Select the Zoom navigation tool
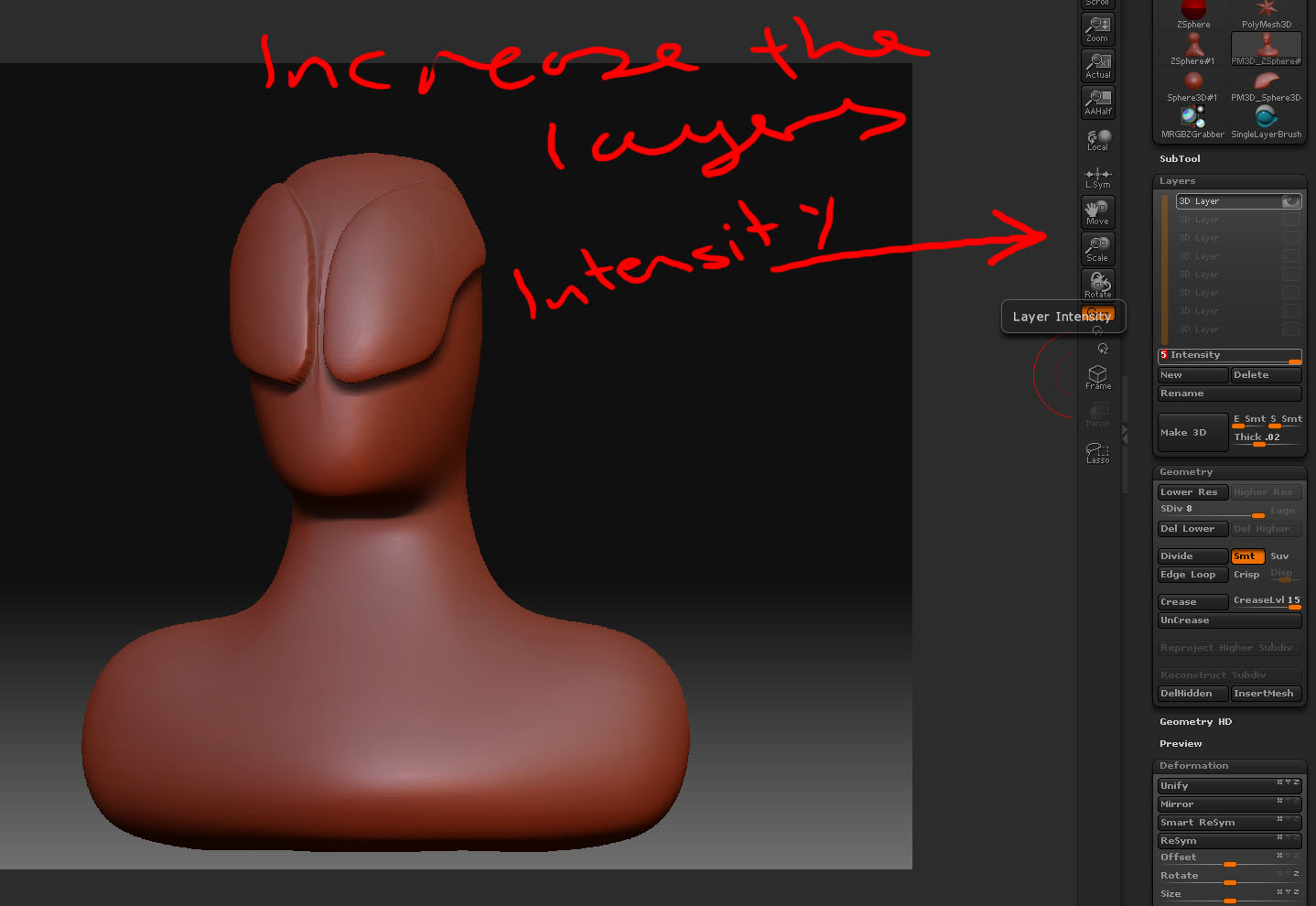Image resolution: width=1316 pixels, height=906 pixels. [x=1097, y=29]
